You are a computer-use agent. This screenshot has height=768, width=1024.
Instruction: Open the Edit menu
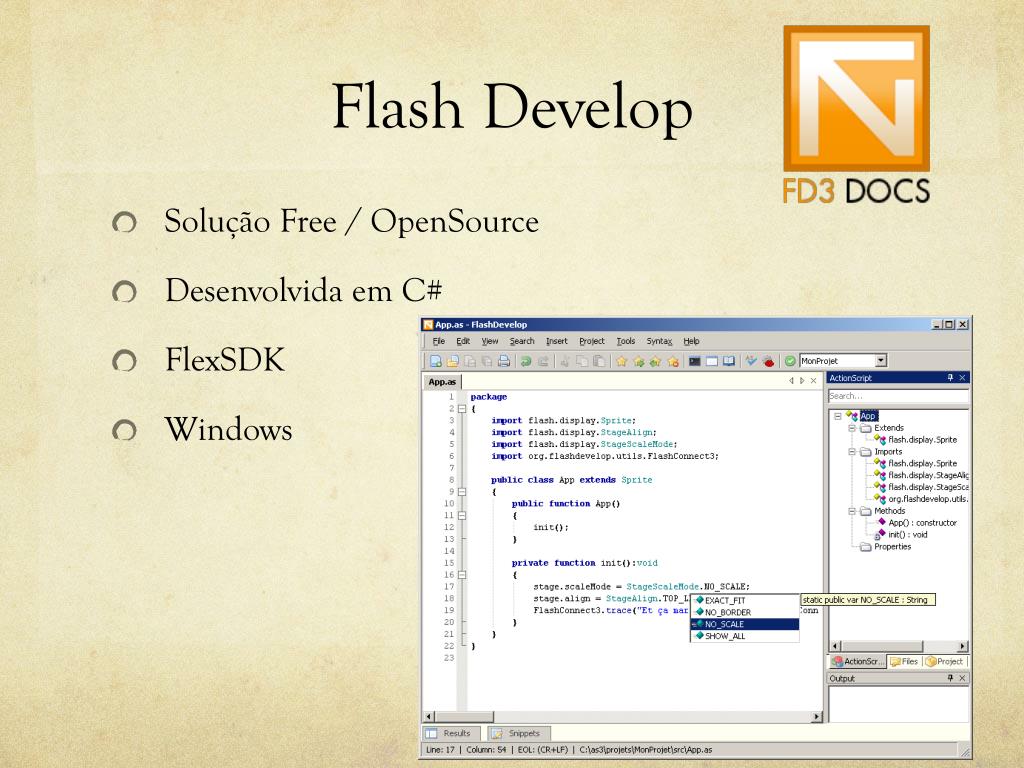coord(463,341)
